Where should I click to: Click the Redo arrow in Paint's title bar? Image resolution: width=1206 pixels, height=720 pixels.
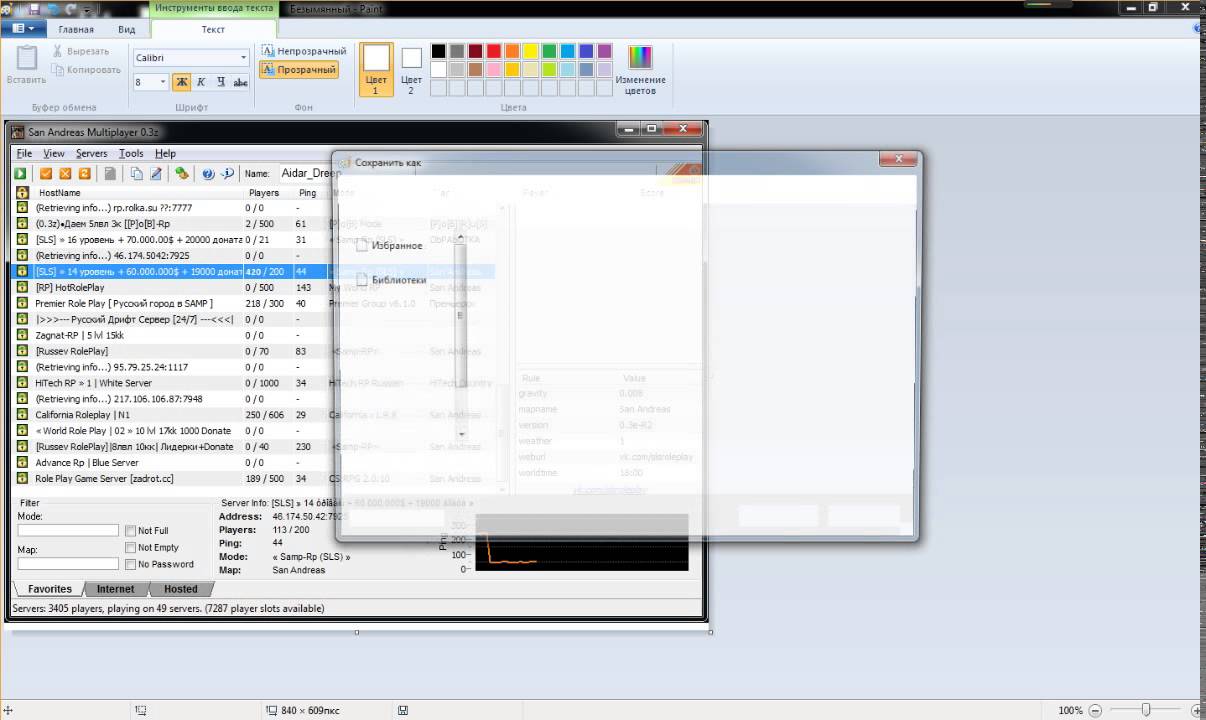(68, 7)
